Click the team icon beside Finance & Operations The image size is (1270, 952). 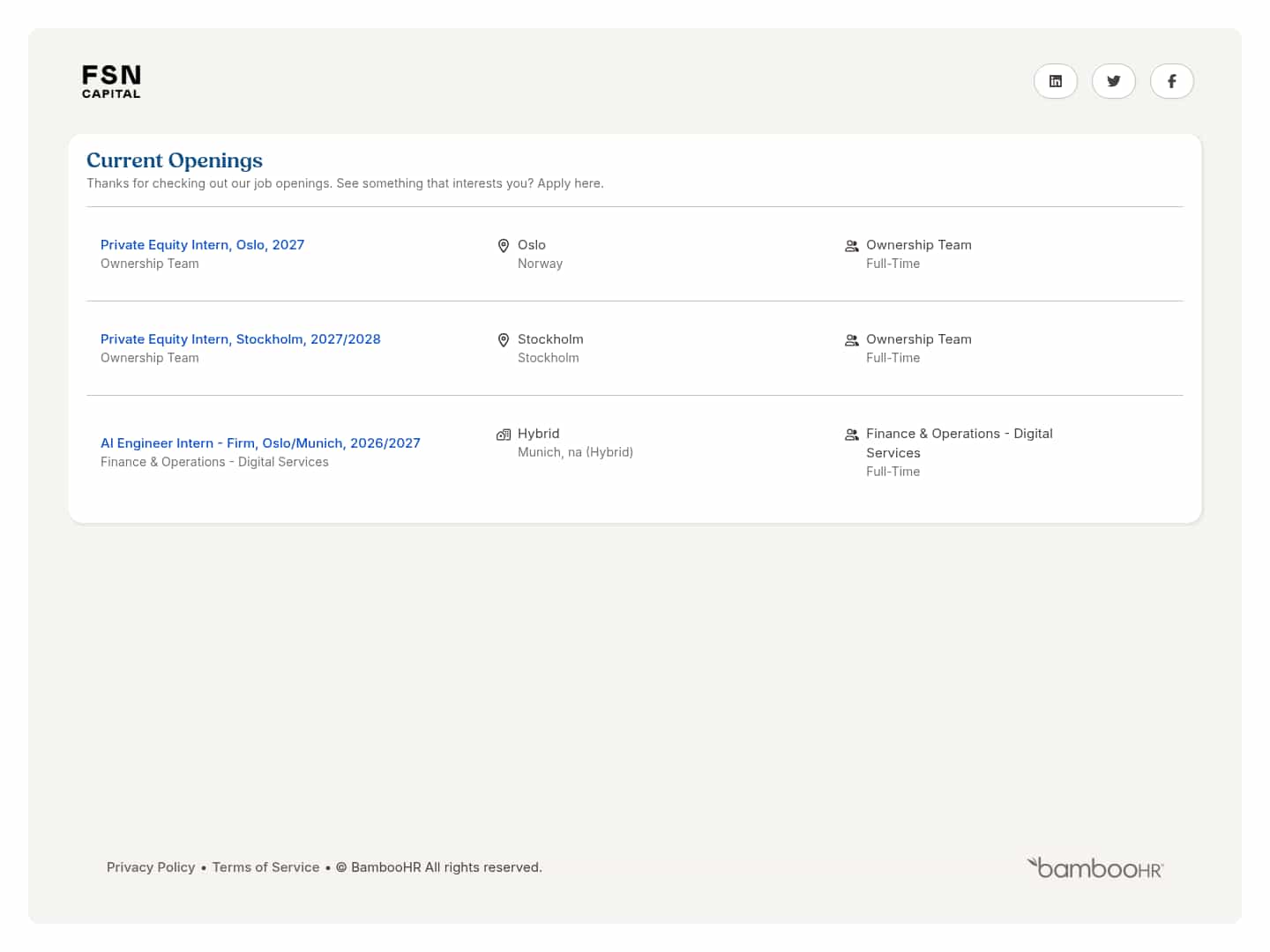[x=852, y=435]
